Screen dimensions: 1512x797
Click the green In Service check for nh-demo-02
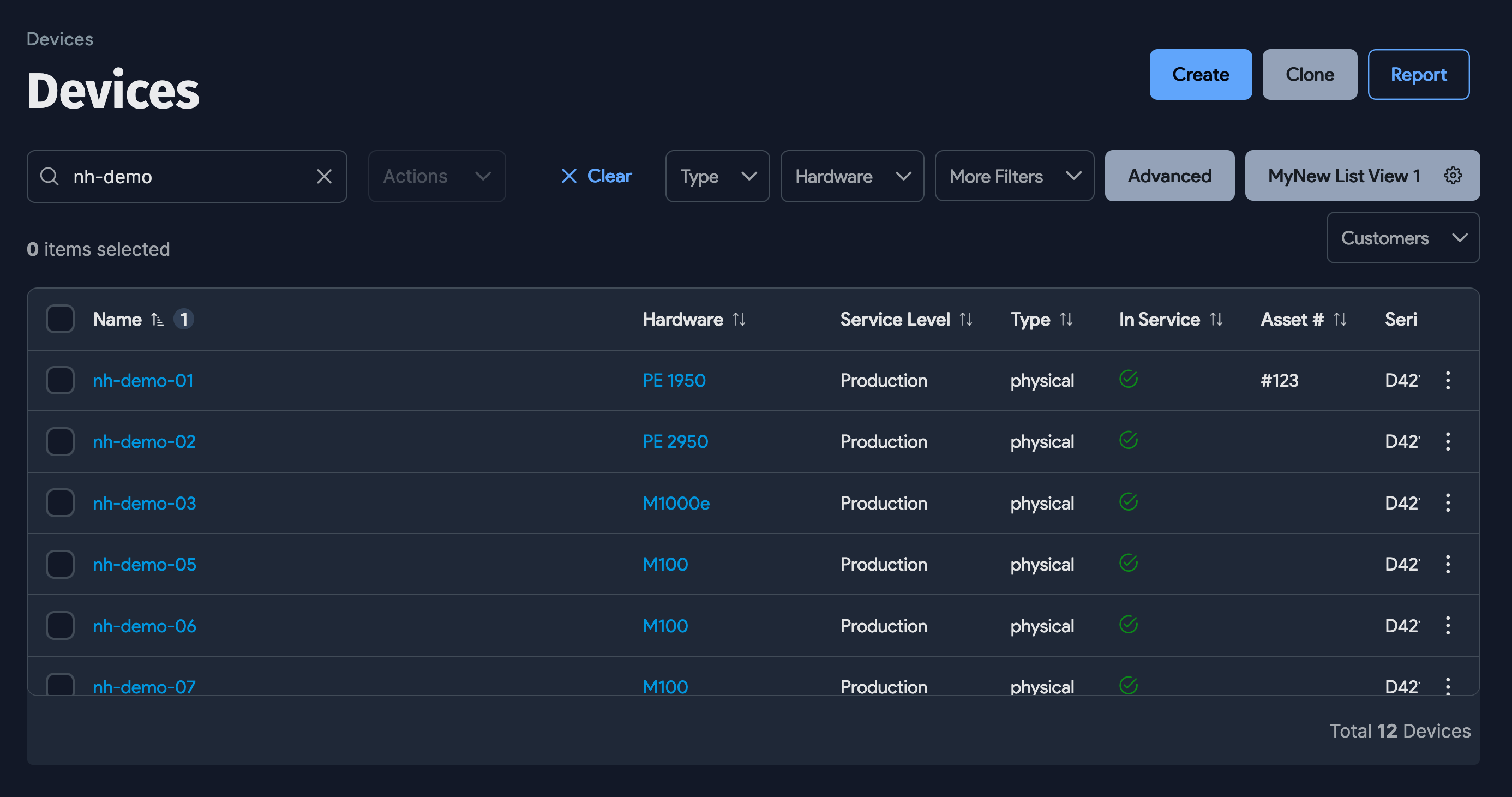1129,441
